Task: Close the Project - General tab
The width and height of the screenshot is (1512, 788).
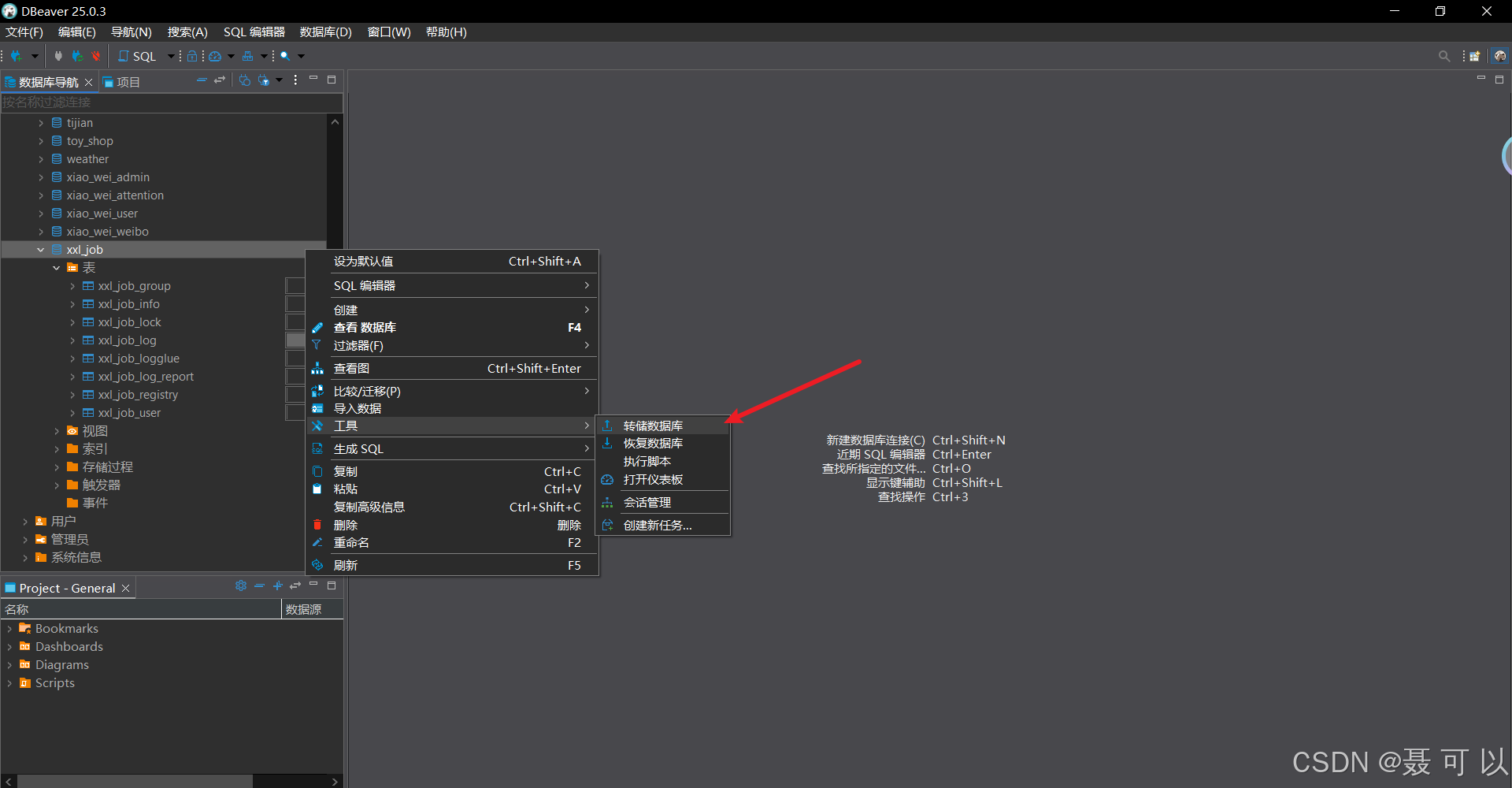Action: coord(125,589)
